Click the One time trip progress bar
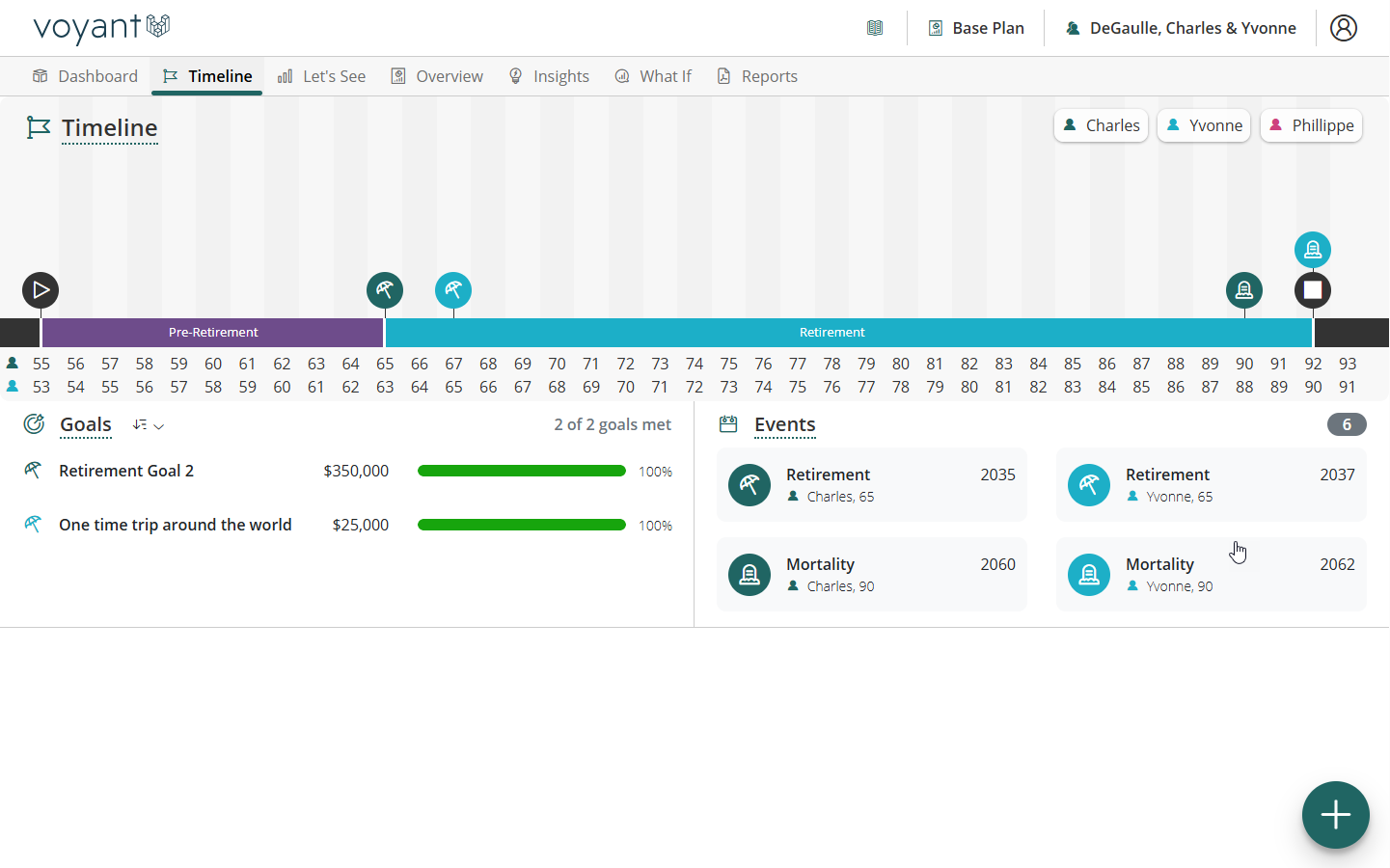 coord(521,525)
